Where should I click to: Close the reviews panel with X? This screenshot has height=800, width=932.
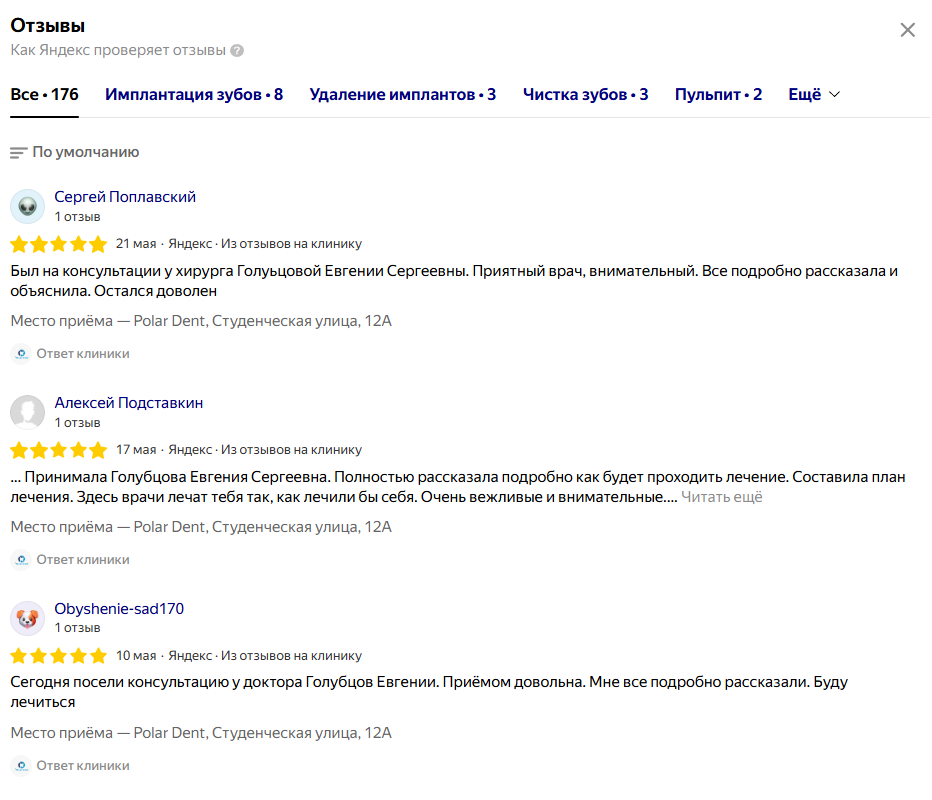coord(907,30)
